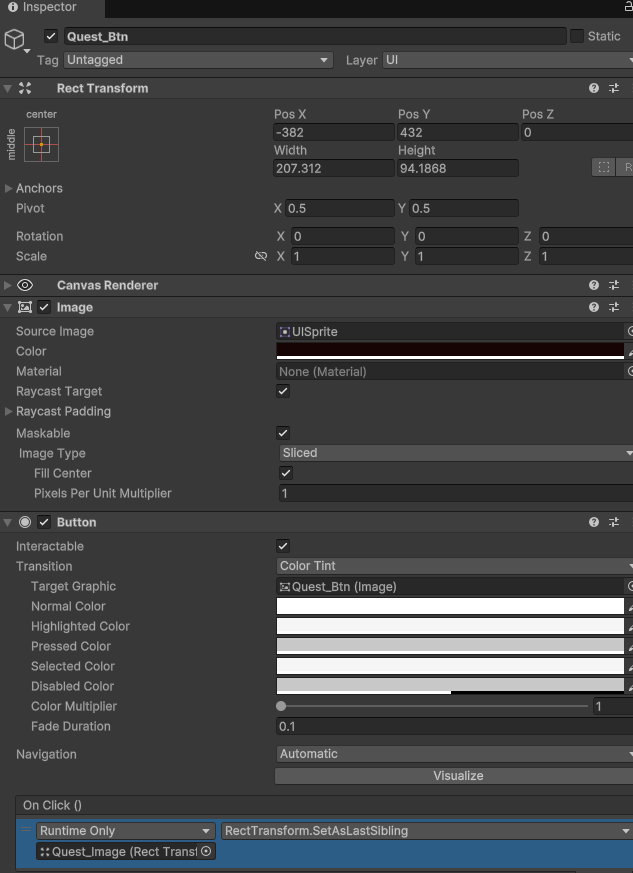Open the Image Color swatch
Viewport: 633px width, 873px height.
pos(450,351)
